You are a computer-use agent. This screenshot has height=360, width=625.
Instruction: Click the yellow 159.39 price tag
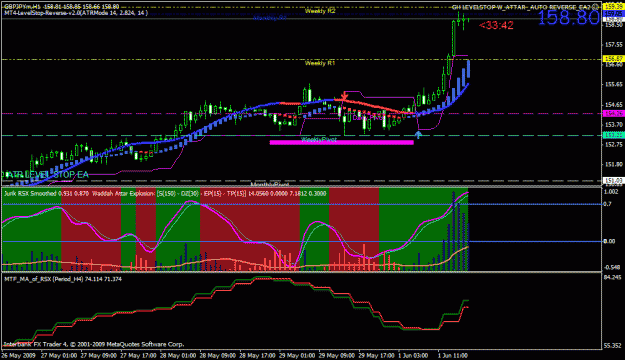point(613,6)
